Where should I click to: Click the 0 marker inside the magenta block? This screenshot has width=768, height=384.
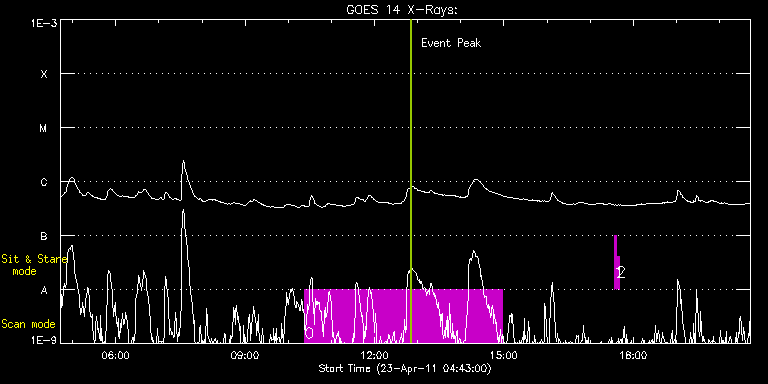[x=309, y=333]
